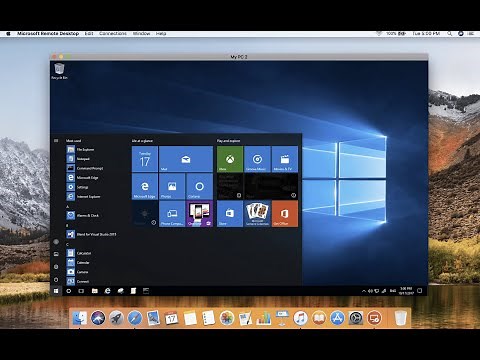The height and width of the screenshot is (360, 480).
Task: Click the Windows Start button
Action: click(x=56, y=291)
